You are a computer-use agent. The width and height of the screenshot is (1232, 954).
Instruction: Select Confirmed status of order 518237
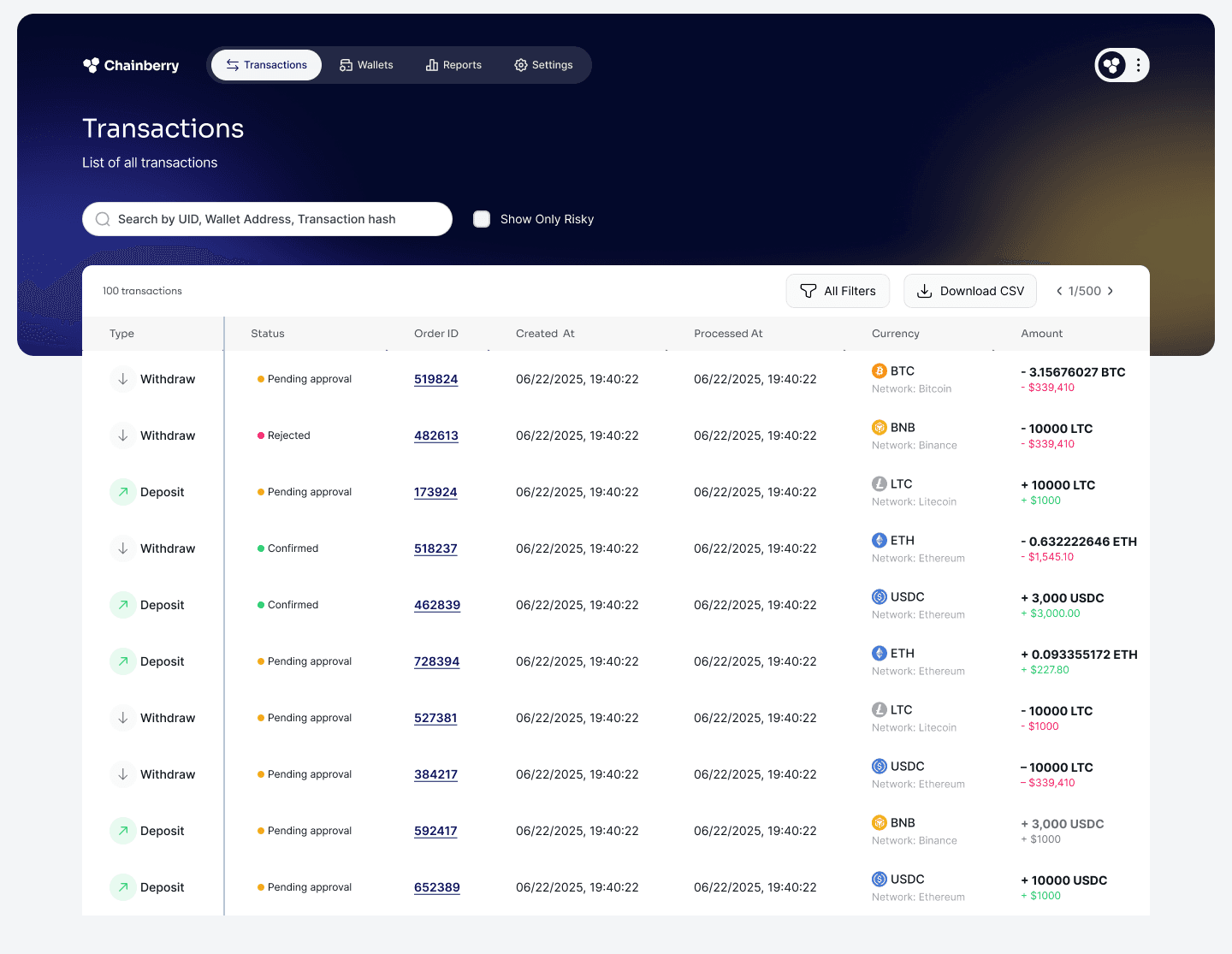[288, 548]
